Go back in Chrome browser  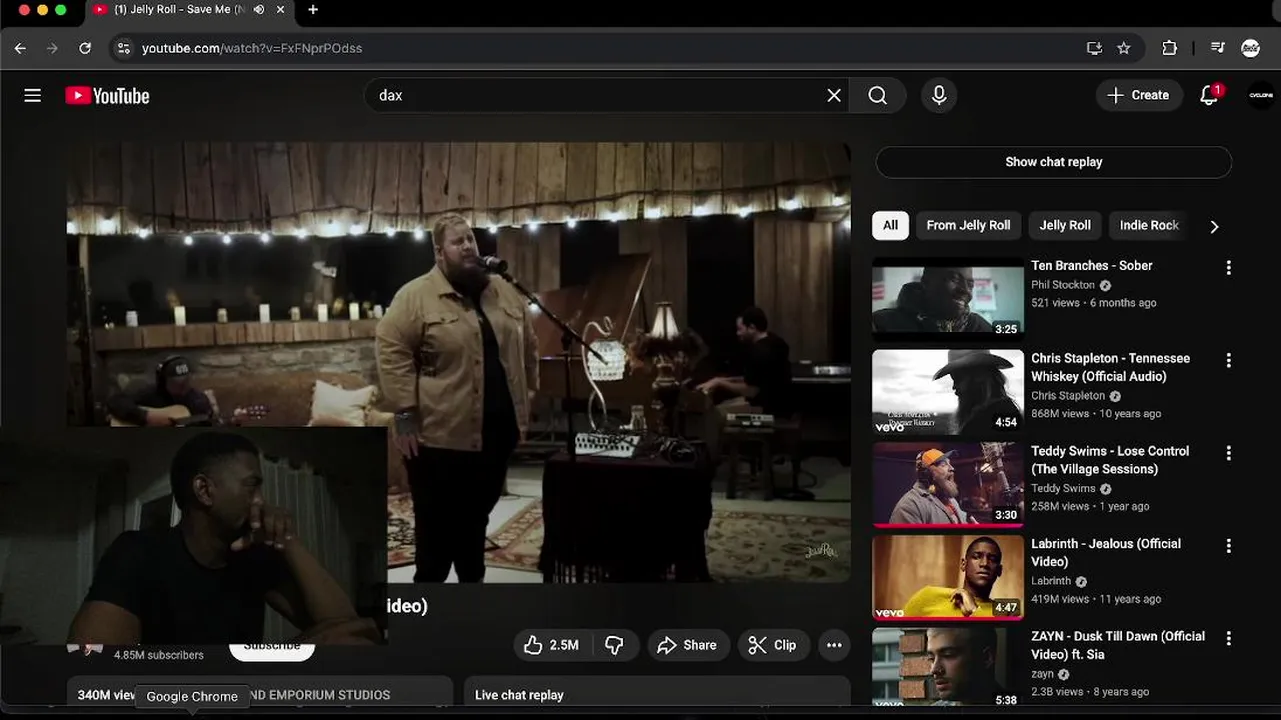coord(20,48)
